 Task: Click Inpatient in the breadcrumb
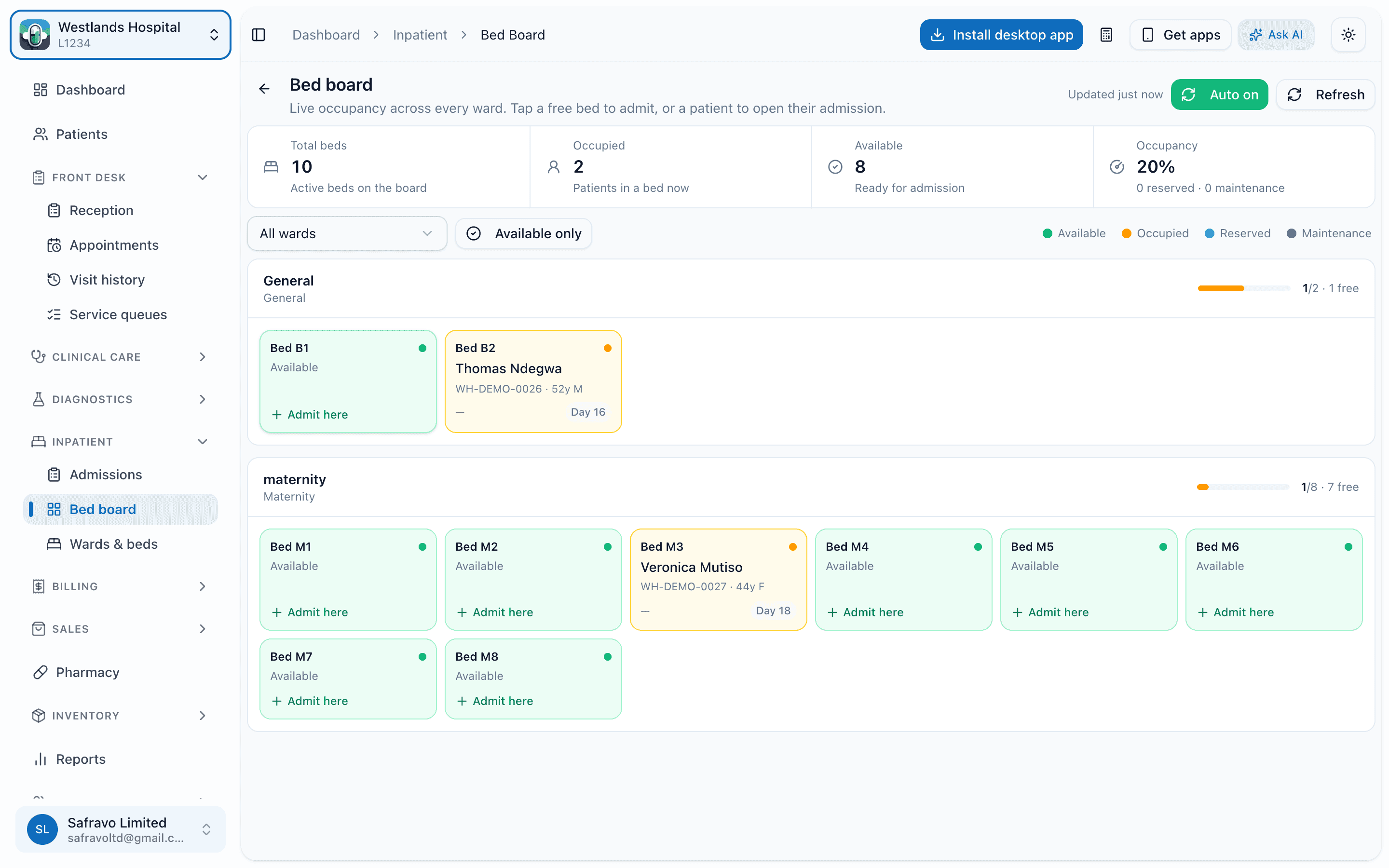[x=420, y=35]
